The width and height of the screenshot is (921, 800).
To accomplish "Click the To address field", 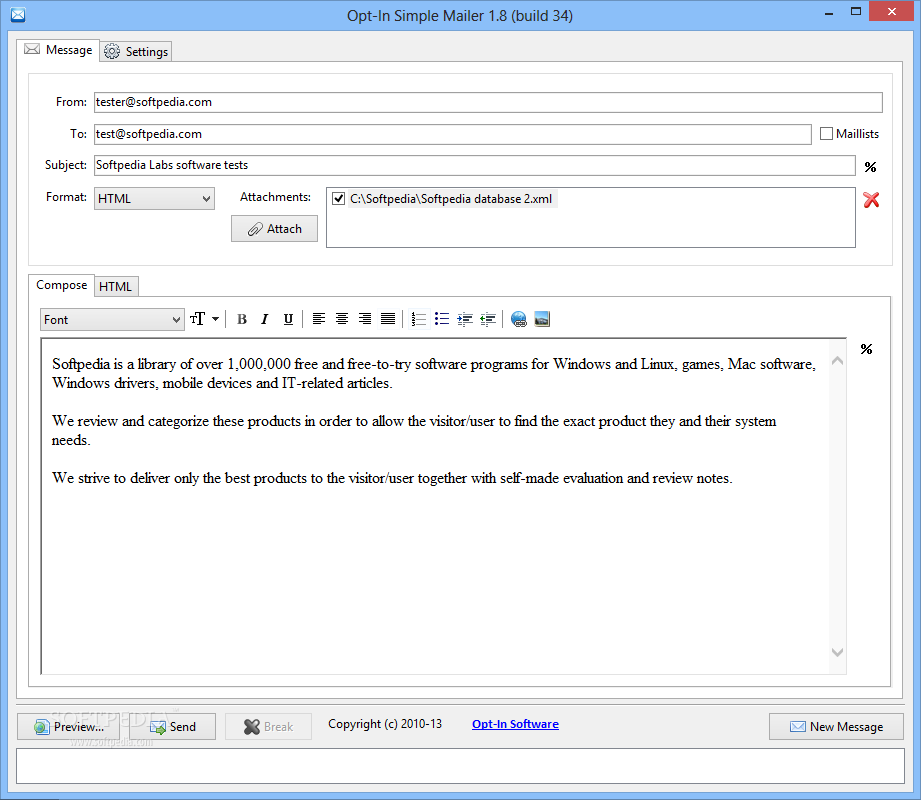I will pos(453,134).
